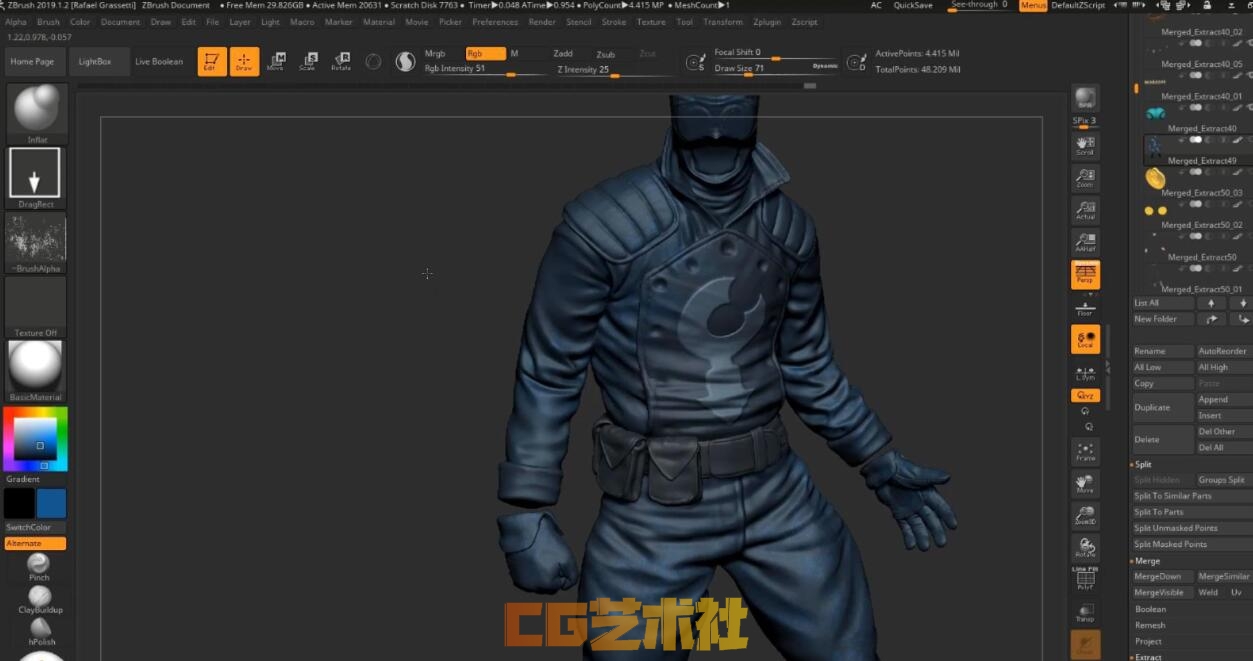Open the Texture Off selector
Image resolution: width=1253 pixels, height=661 pixels.
pos(35,306)
